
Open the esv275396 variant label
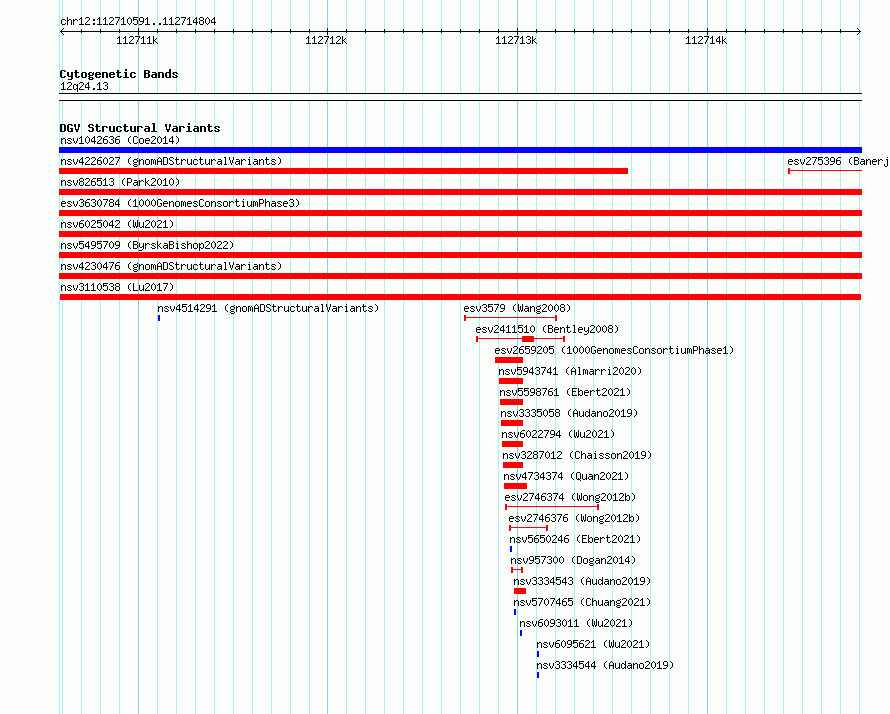pyautogui.click(x=838, y=161)
